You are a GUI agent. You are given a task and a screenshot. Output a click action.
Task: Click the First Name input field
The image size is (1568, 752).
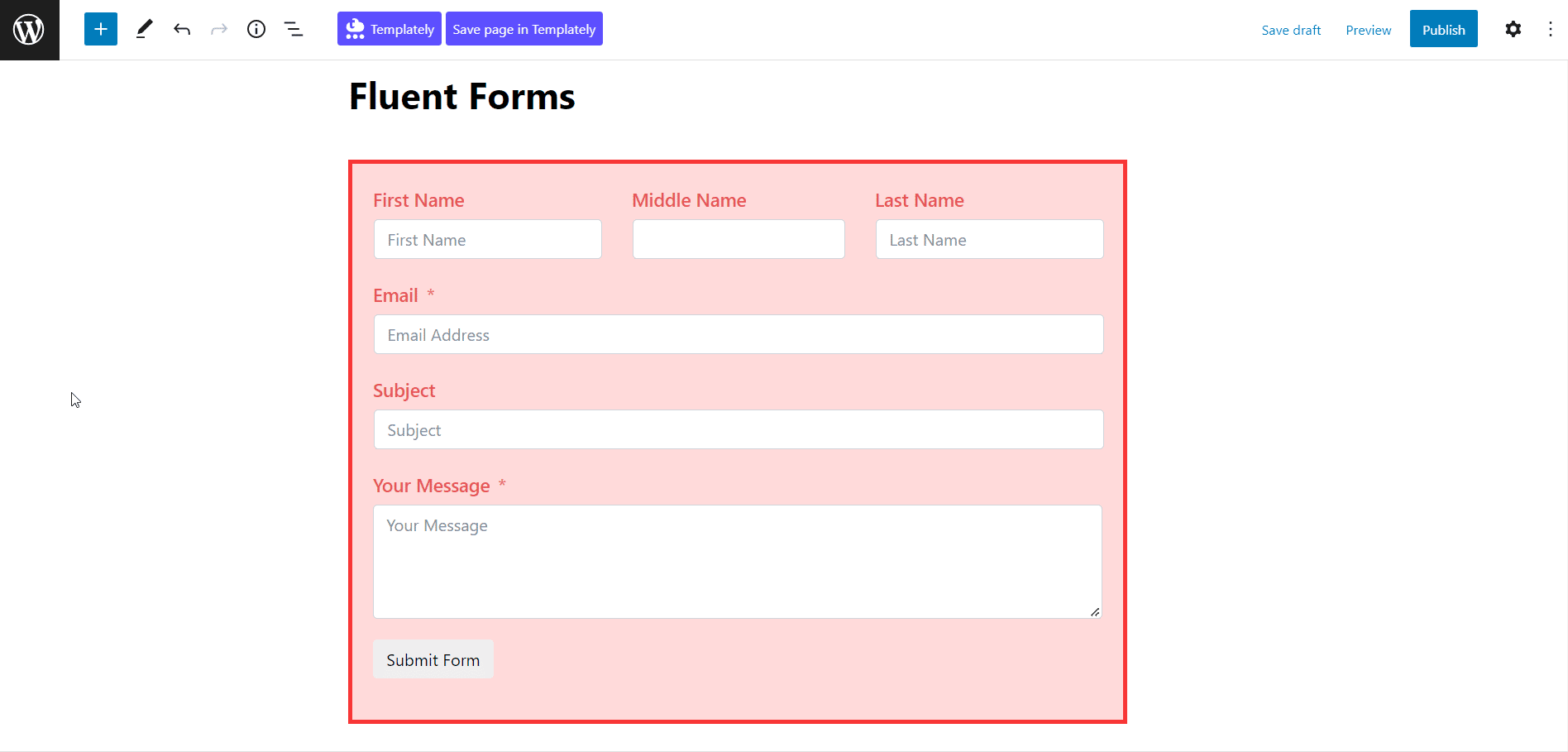487,239
